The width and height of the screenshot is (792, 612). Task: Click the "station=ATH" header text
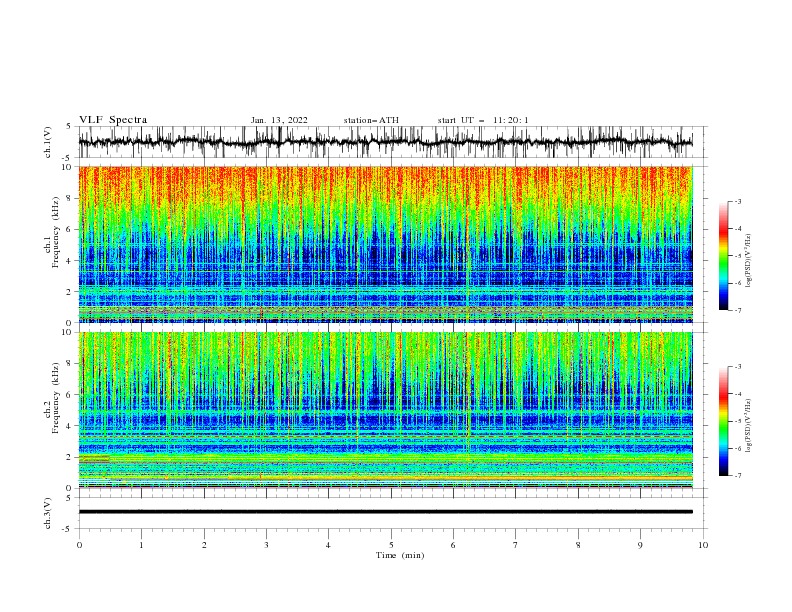click(371, 120)
